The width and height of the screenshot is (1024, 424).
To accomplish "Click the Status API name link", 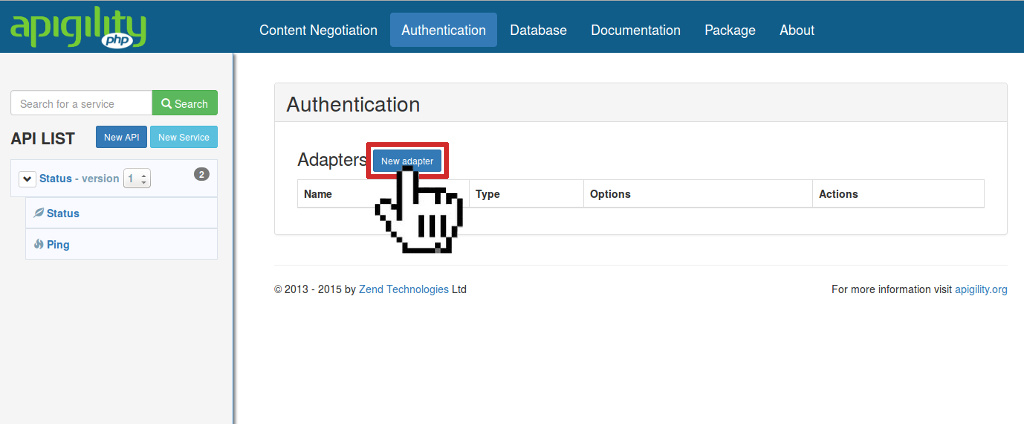I will [56, 178].
